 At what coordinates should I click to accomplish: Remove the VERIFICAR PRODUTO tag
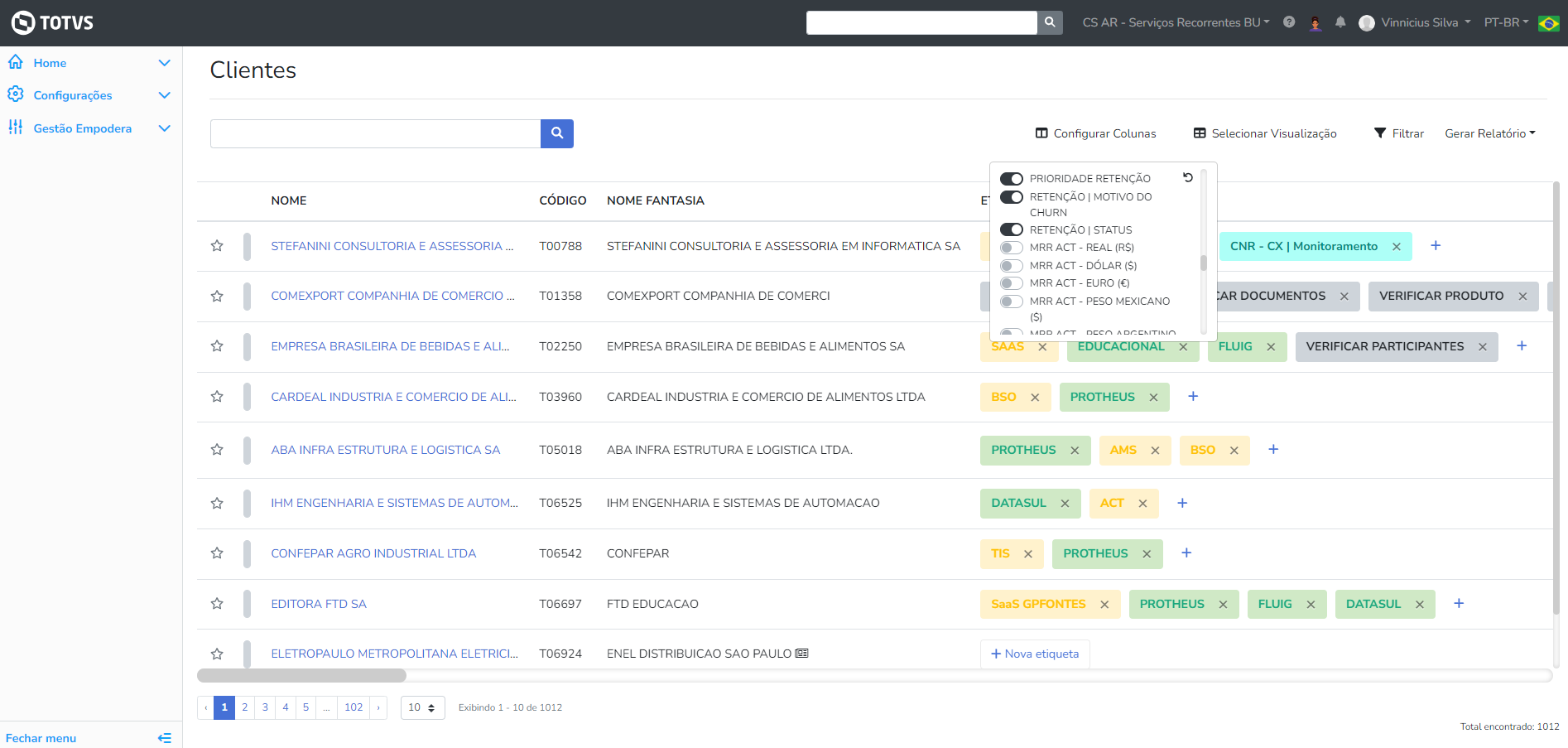click(x=1522, y=297)
